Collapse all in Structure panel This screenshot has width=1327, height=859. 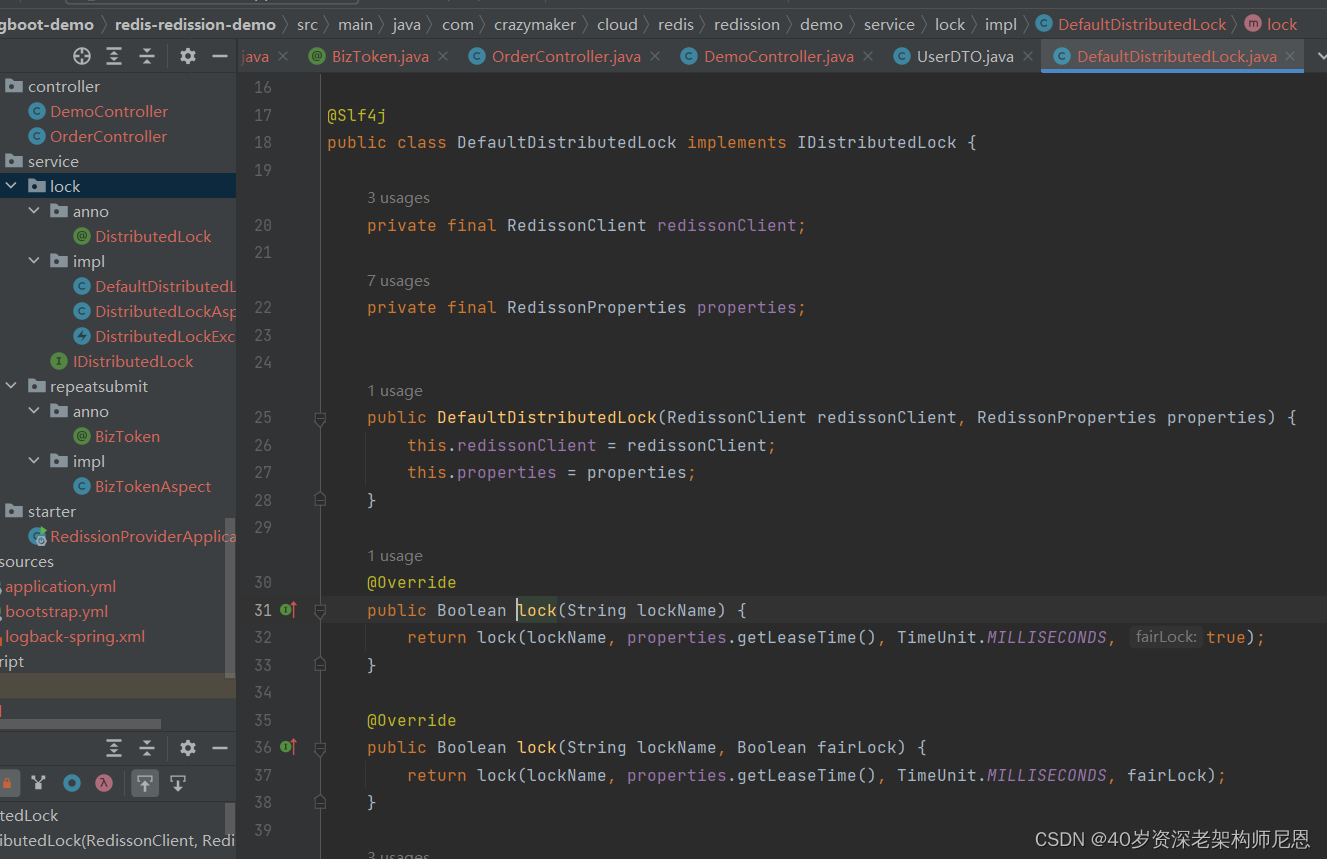pos(147,748)
